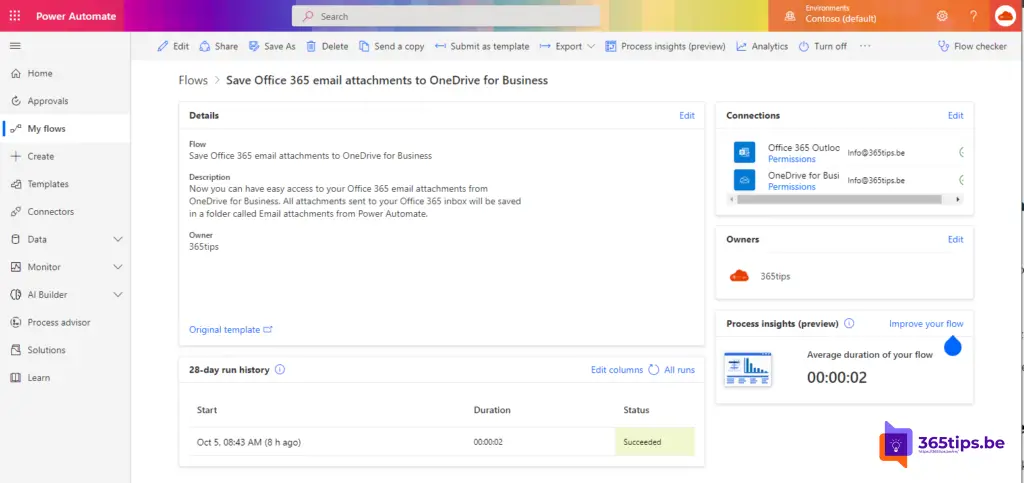Open Analytics from the toolbar
The height and width of the screenshot is (483, 1024).
click(762, 46)
